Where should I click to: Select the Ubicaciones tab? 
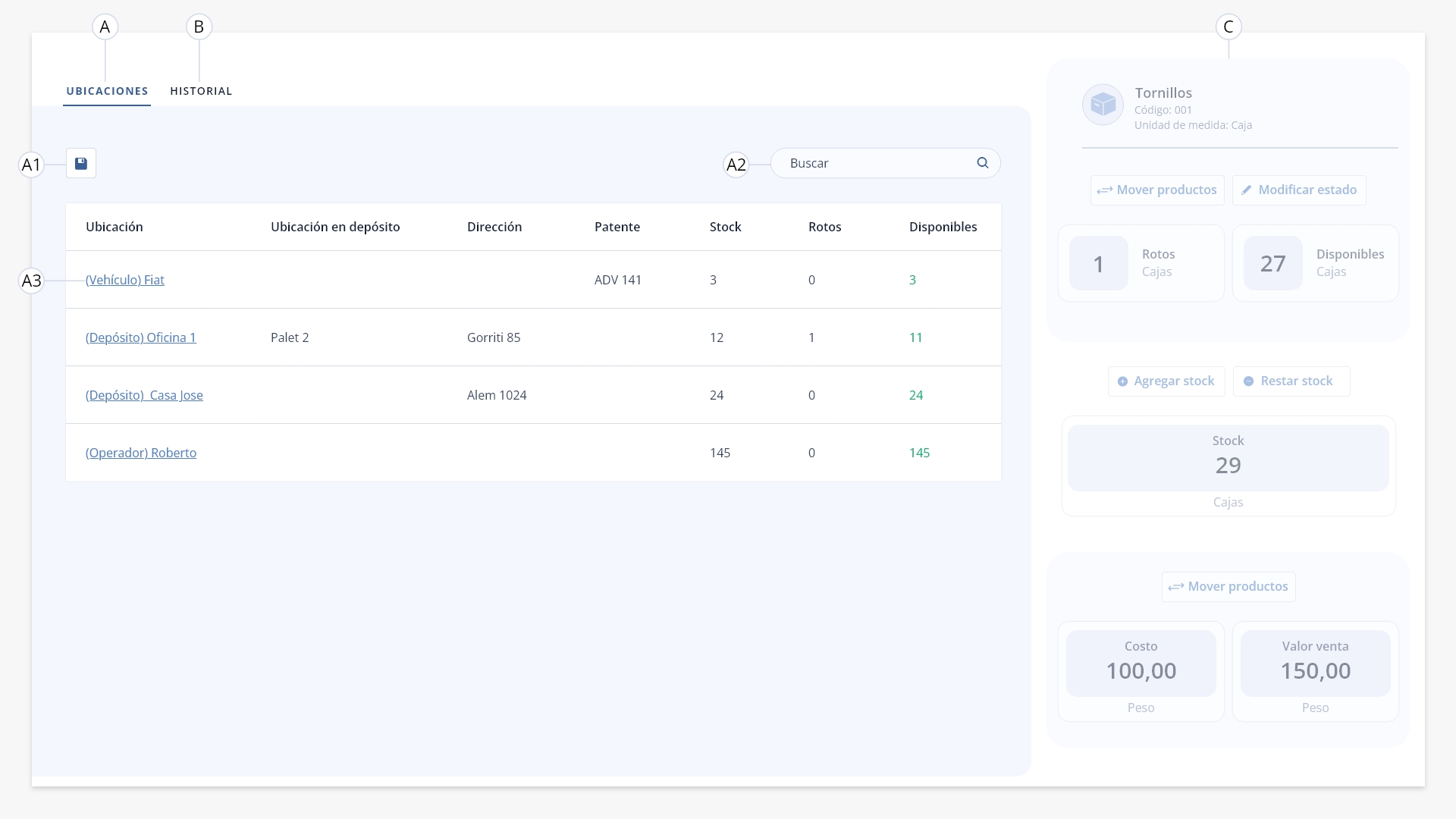[x=107, y=91]
